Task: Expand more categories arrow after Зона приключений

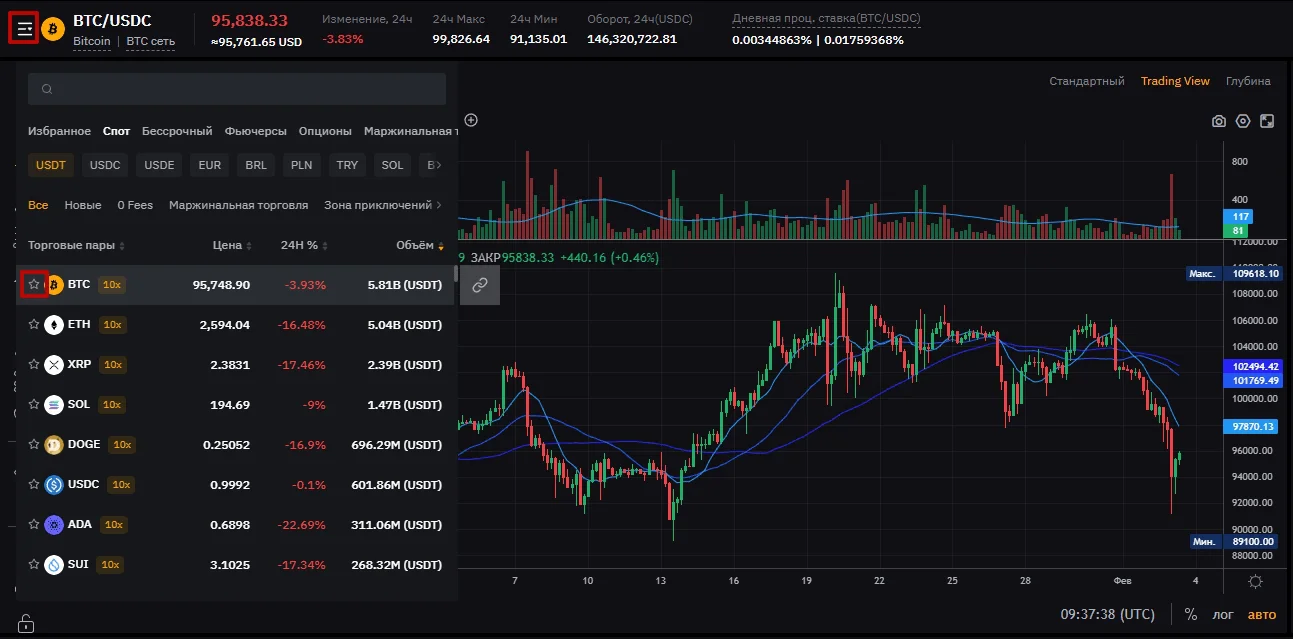Action: click(x=440, y=205)
